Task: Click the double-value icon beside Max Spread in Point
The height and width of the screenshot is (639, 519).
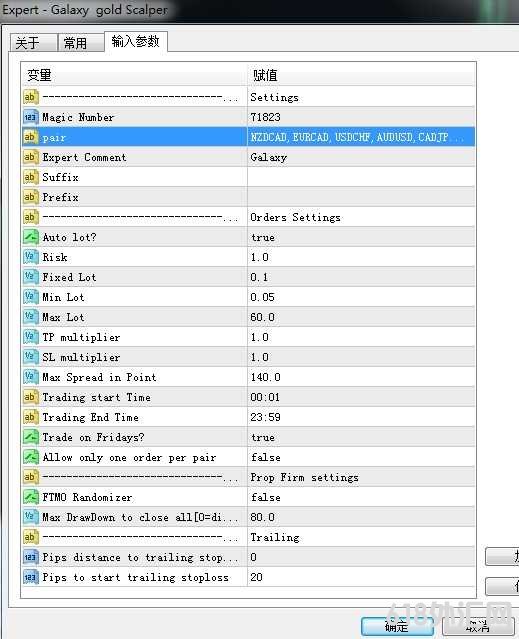Action: point(31,377)
